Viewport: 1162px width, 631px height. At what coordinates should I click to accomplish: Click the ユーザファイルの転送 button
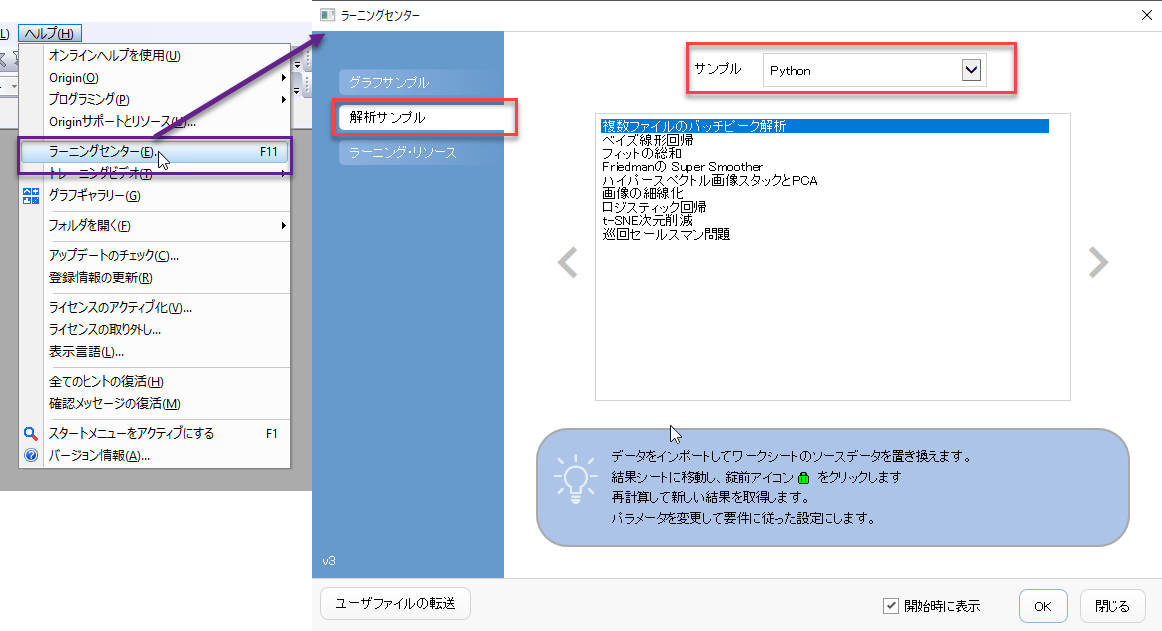(x=394, y=603)
